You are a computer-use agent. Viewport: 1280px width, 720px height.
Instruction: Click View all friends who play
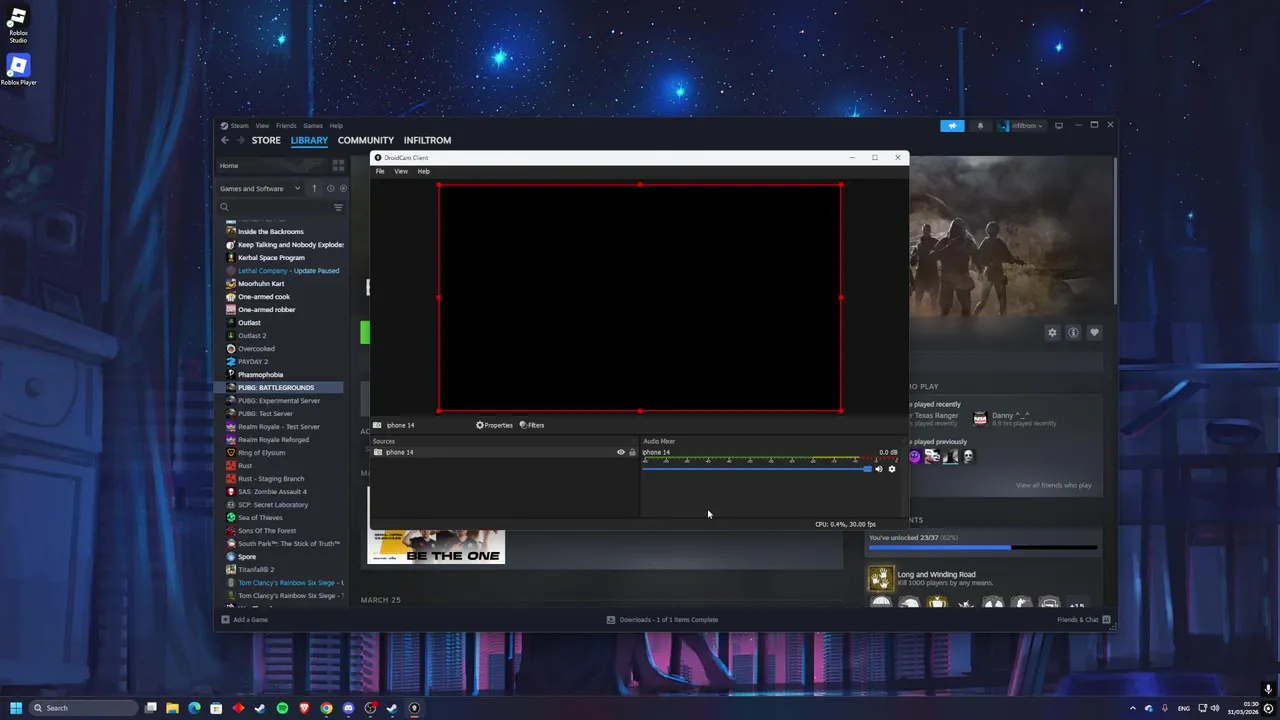[1053, 485]
